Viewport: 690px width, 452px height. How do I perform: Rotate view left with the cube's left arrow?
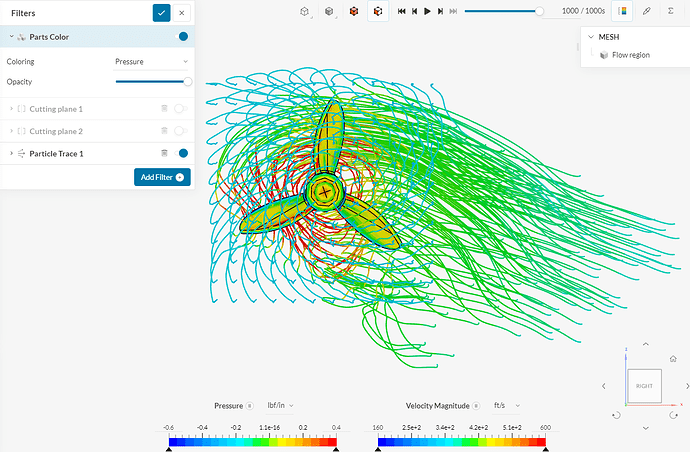tap(604, 386)
